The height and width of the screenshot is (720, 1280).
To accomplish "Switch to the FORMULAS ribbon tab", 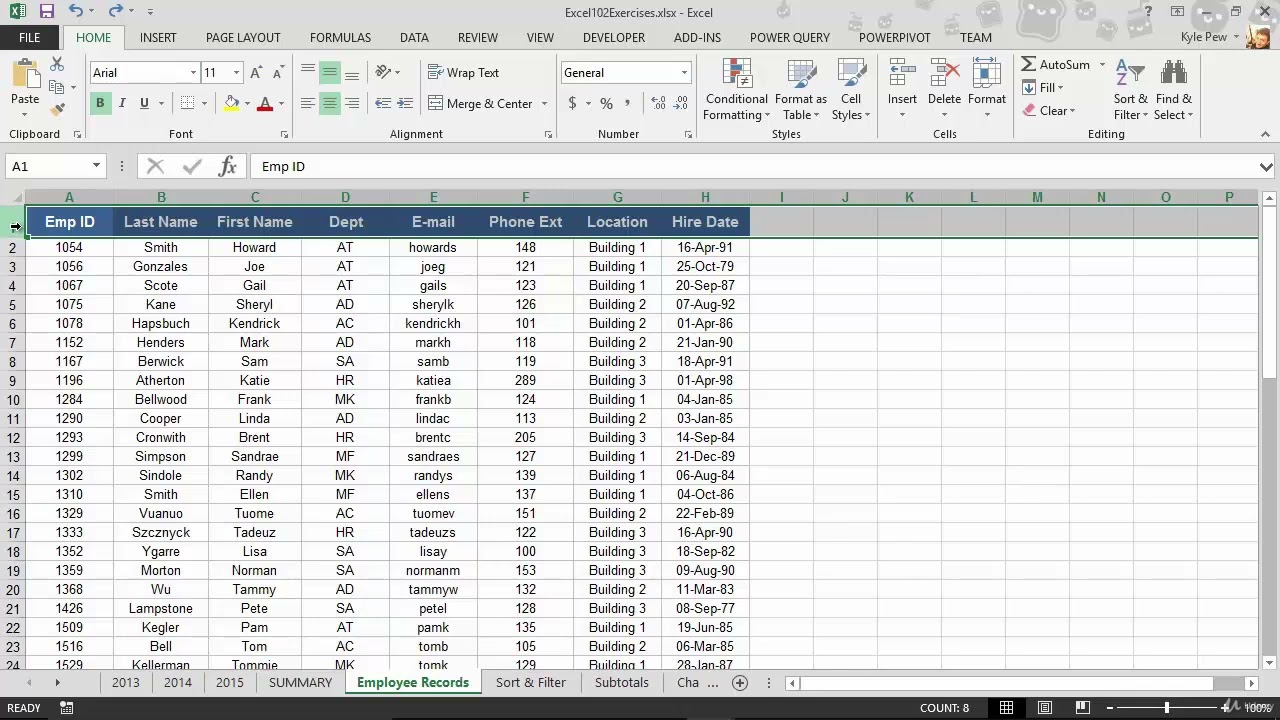I will pos(340,37).
